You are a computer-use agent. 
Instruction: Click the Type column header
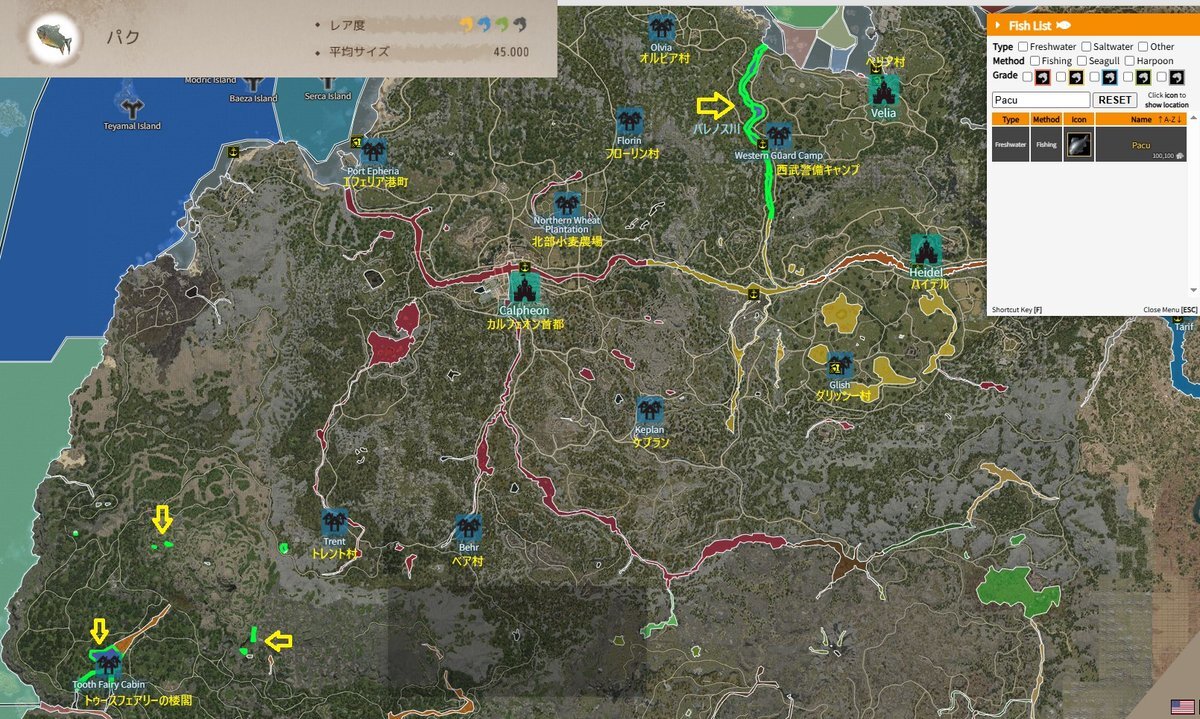1011,119
